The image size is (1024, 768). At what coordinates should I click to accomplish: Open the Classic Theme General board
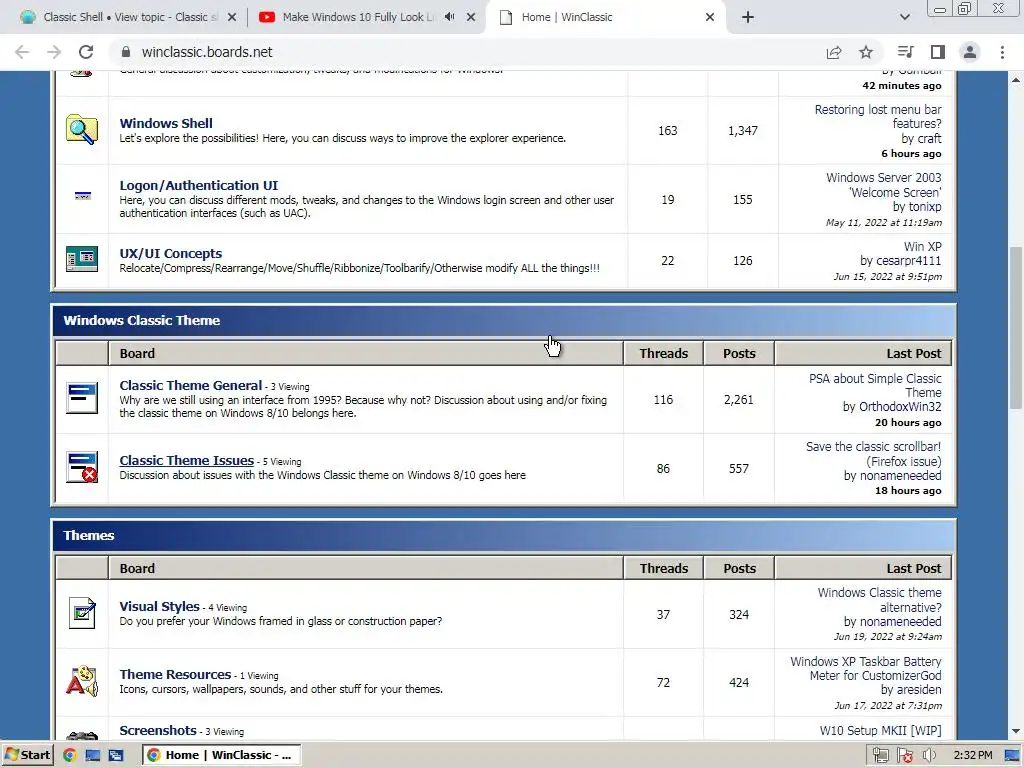191,385
